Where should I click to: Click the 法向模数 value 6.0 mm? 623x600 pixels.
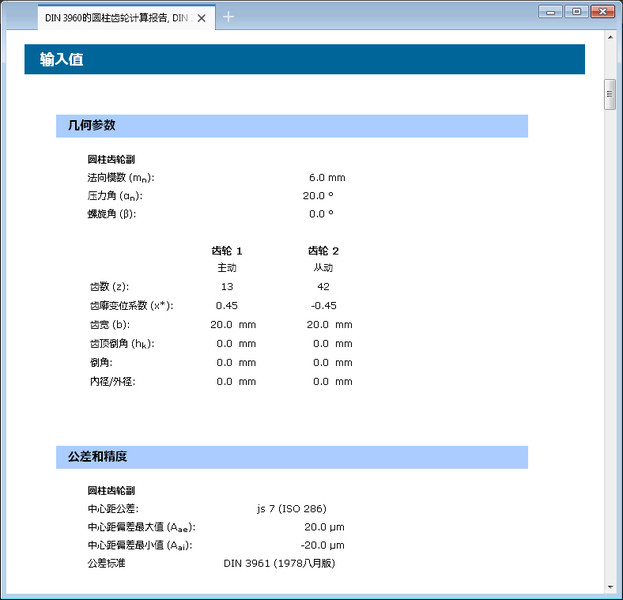(326, 177)
